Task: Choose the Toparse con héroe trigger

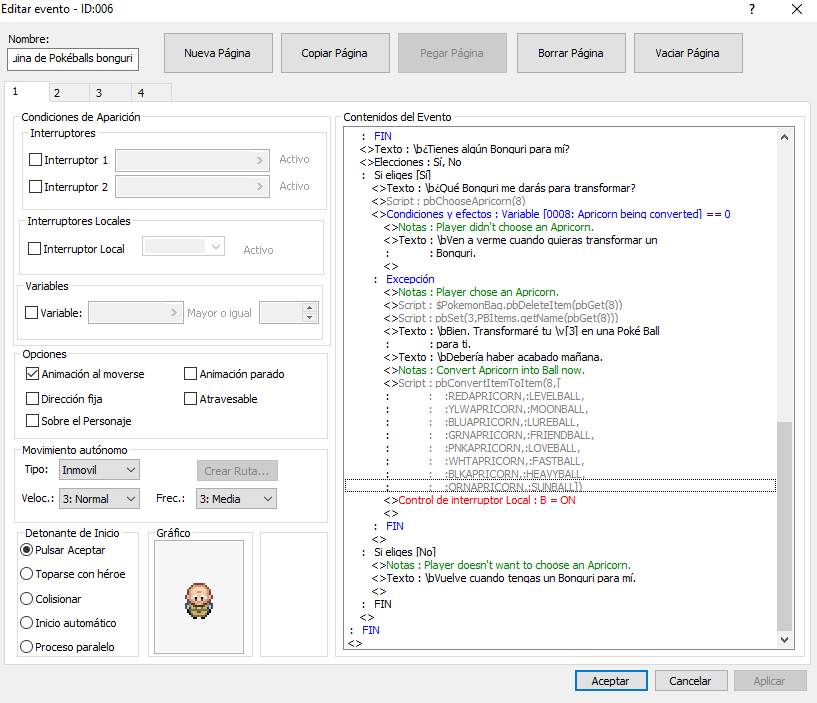Action: 27,575
